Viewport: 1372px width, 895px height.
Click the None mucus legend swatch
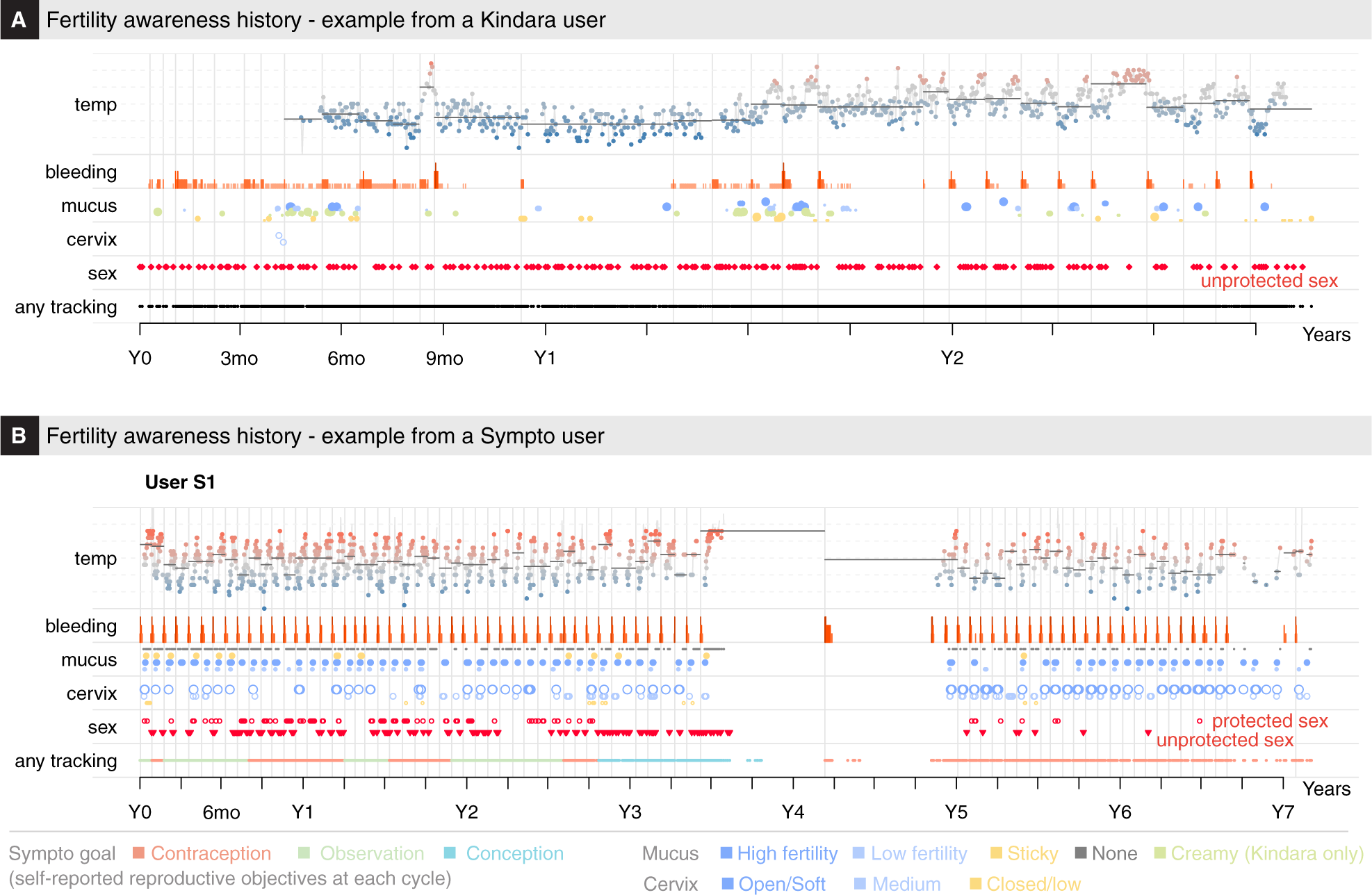click(x=1080, y=853)
